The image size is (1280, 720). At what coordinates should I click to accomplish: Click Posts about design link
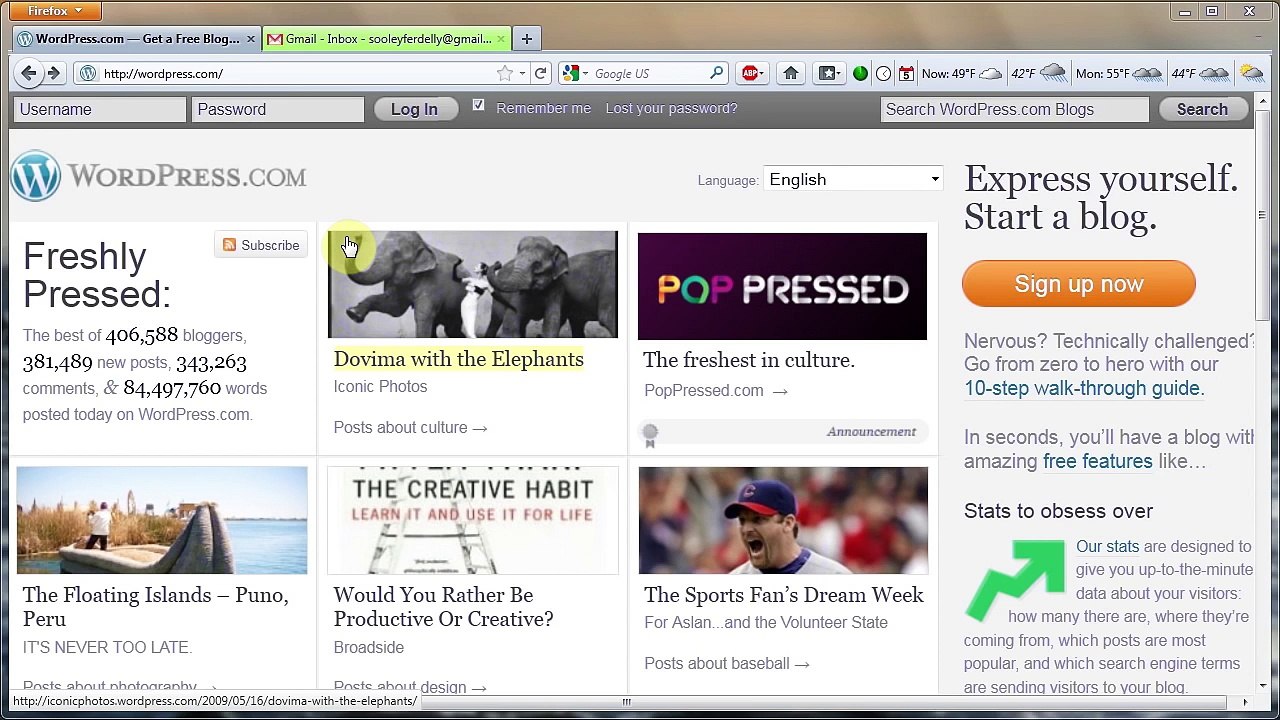(410, 687)
